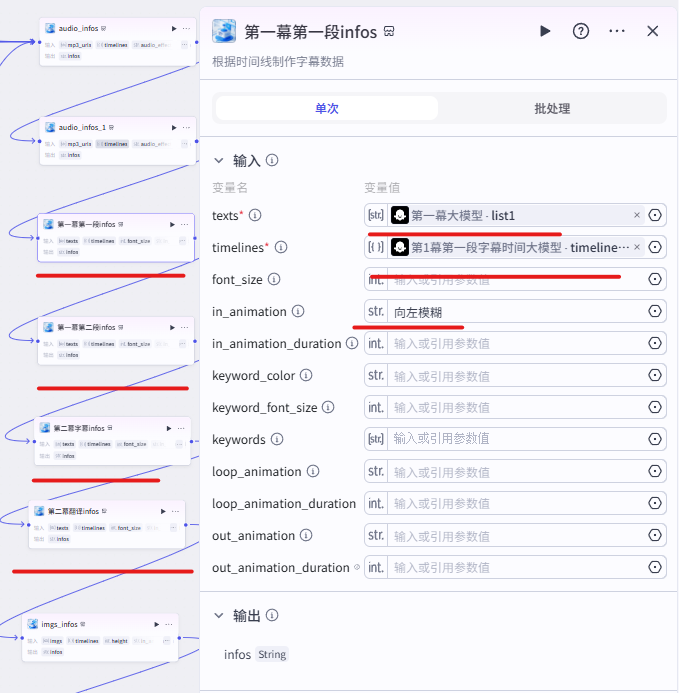
Task: Click the out_animation value input field
Action: pos(515,535)
